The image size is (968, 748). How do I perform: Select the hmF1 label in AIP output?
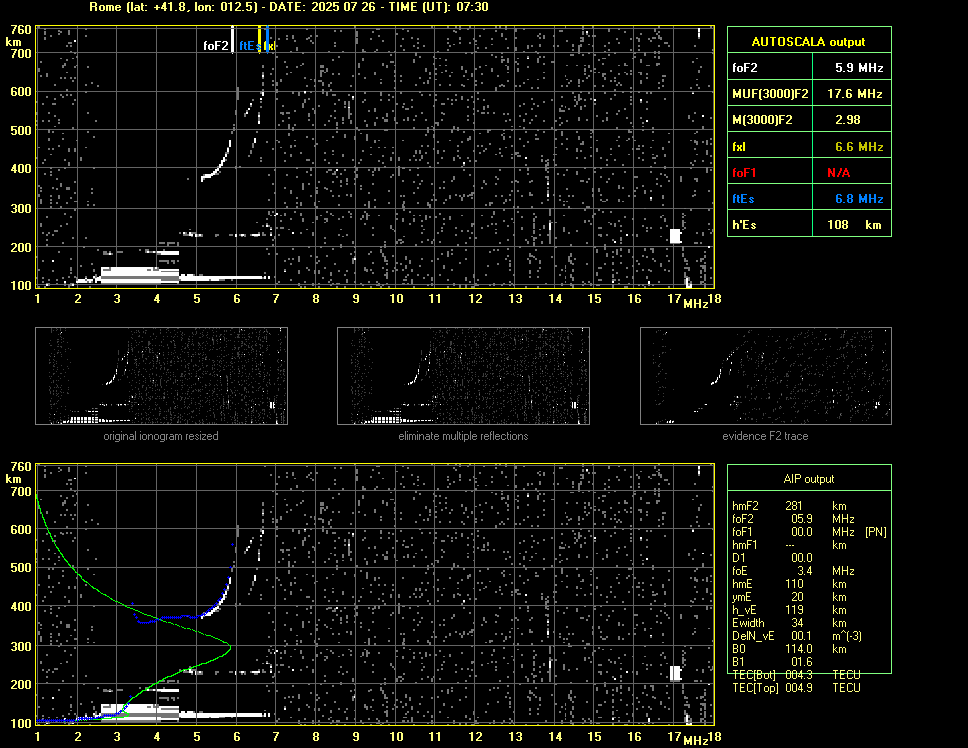coord(745,545)
